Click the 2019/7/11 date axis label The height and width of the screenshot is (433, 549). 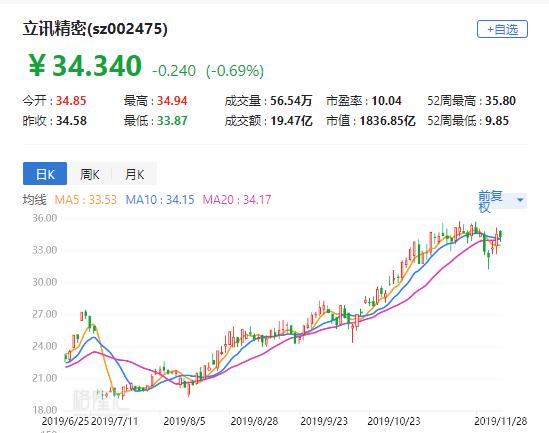point(114,421)
